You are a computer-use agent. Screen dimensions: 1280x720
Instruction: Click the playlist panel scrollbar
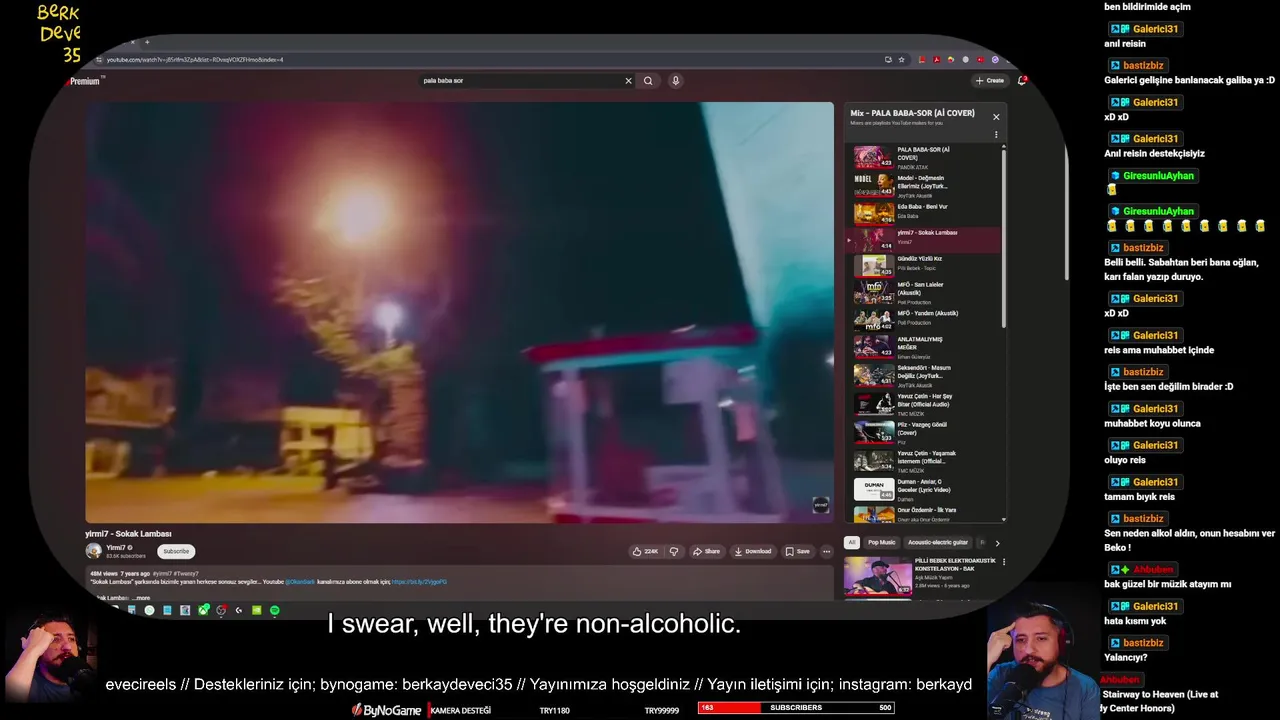pyautogui.click(x=1003, y=240)
